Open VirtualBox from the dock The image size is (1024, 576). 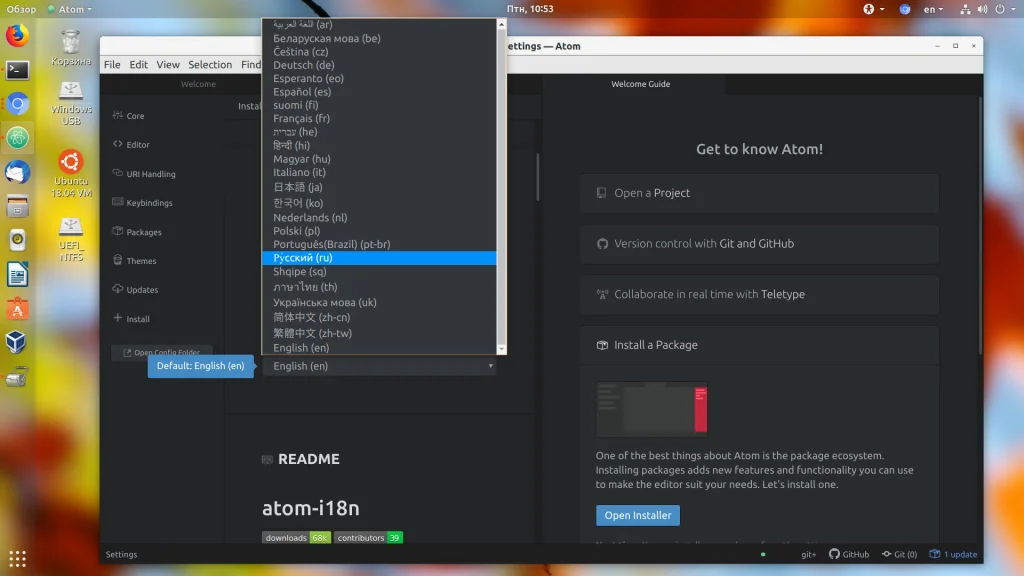18,342
